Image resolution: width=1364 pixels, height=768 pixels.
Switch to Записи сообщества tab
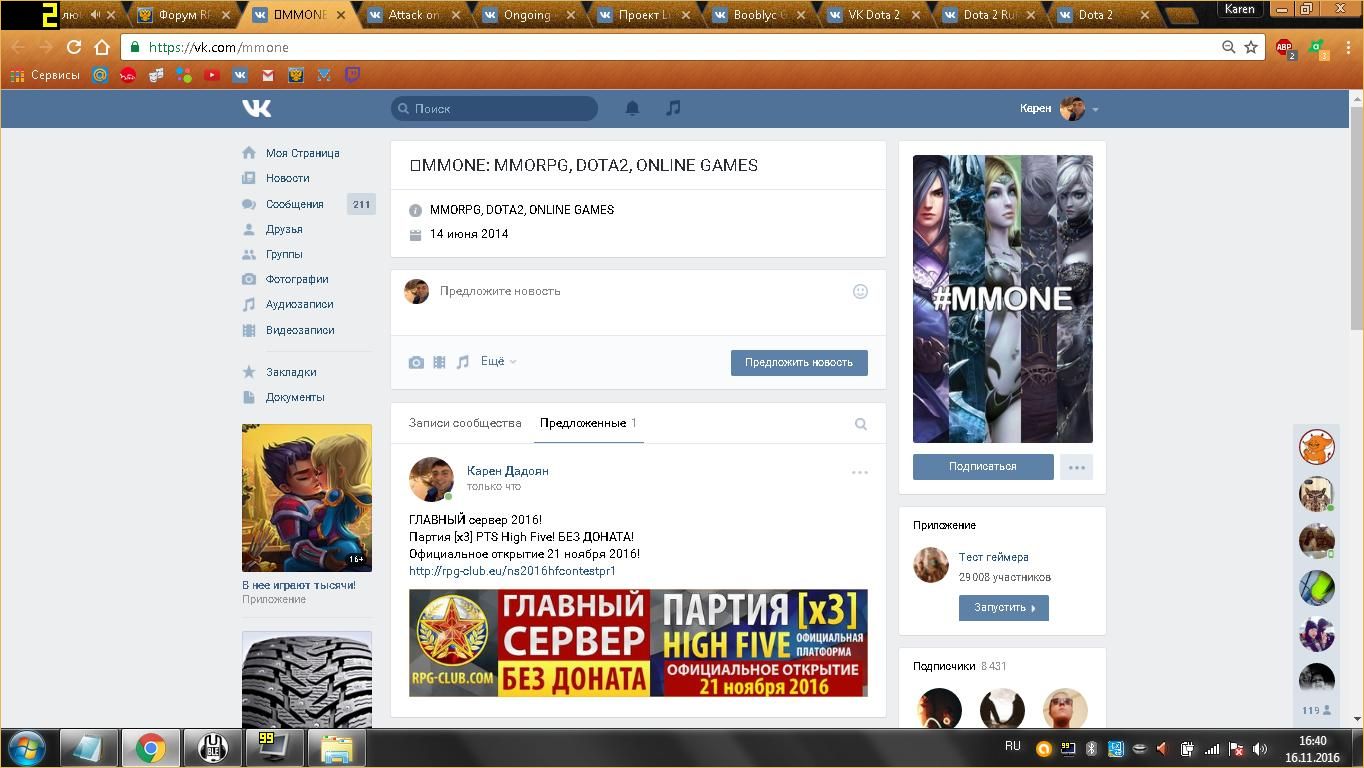coord(465,423)
